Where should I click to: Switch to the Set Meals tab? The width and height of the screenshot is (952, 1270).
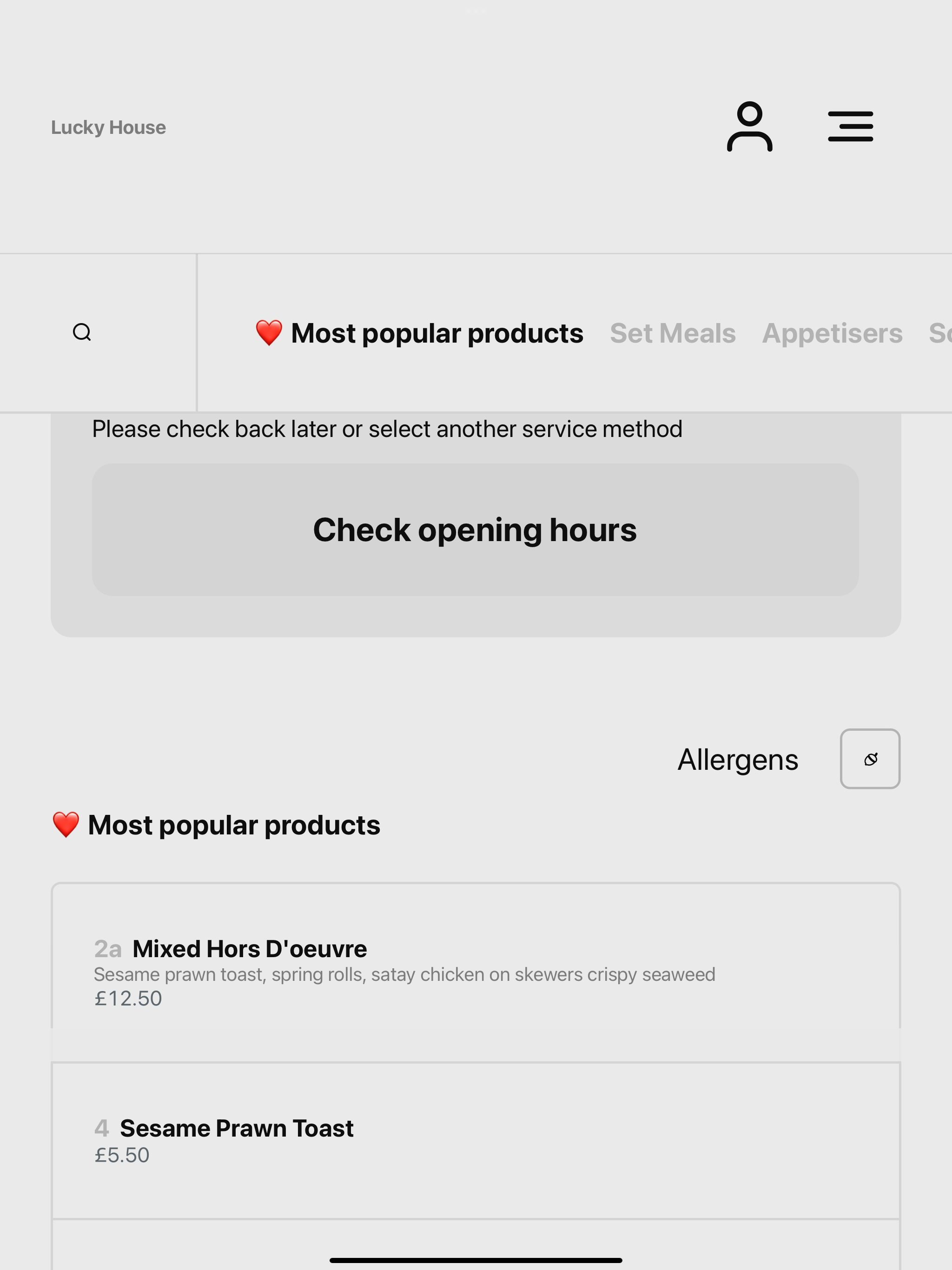pos(672,333)
